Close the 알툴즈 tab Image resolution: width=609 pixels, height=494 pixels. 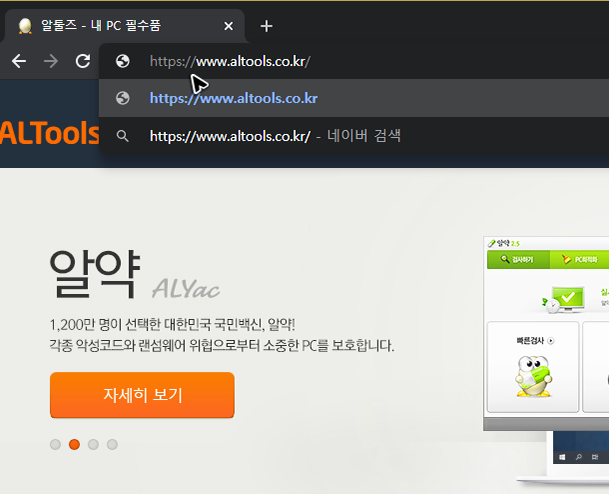(229, 26)
